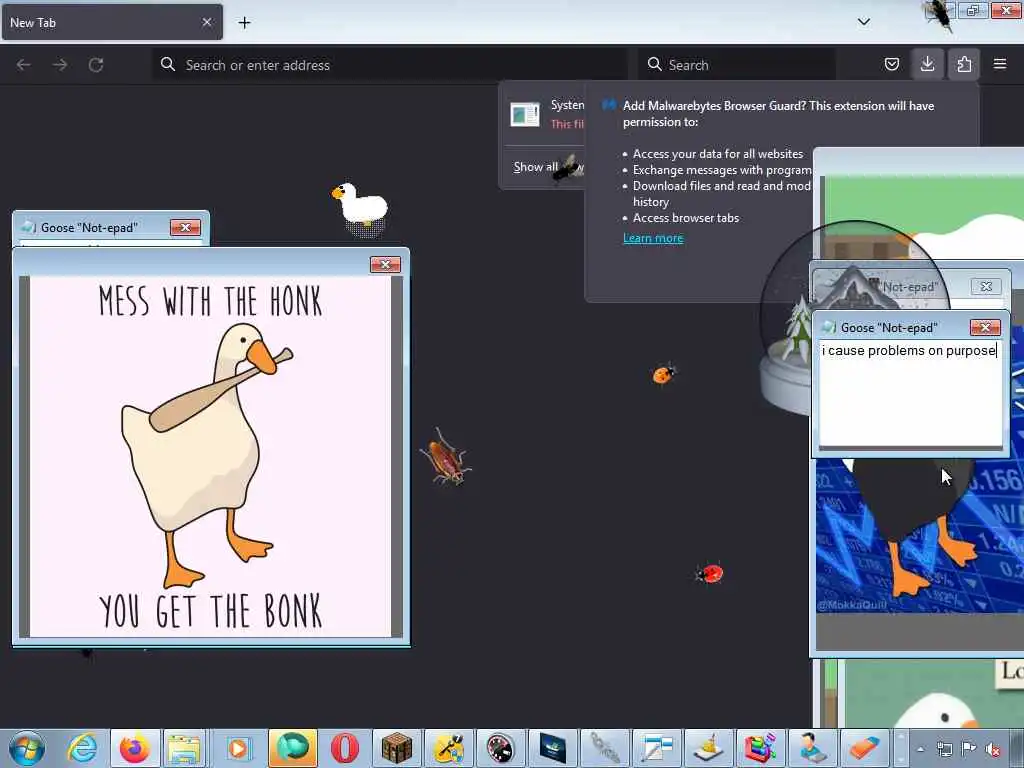
Task: Expand the list all tabs chevron
Action: pyautogui.click(x=863, y=22)
